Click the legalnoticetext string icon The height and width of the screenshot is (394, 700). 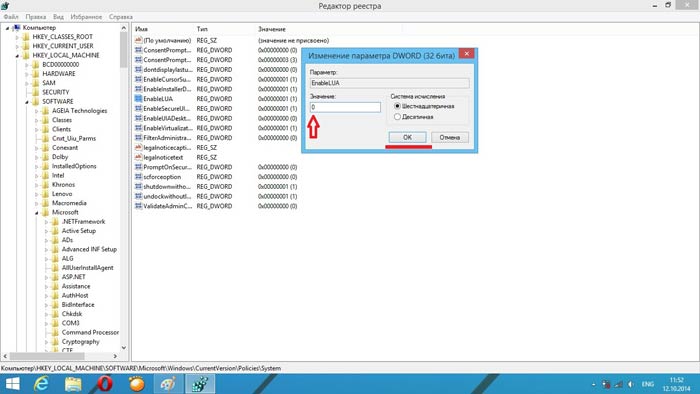138,157
